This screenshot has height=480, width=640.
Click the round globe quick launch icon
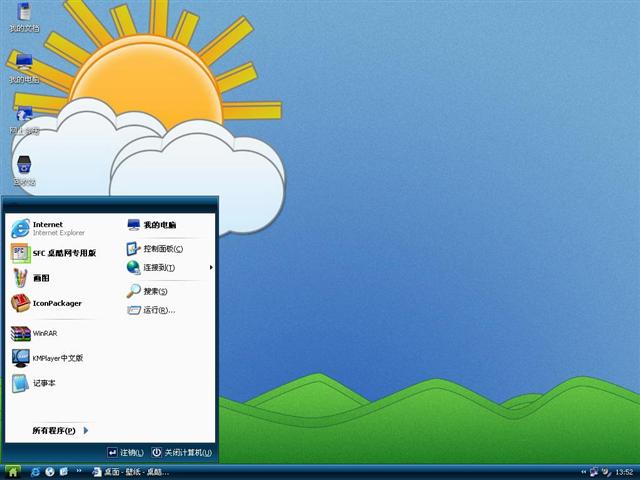click(50, 472)
